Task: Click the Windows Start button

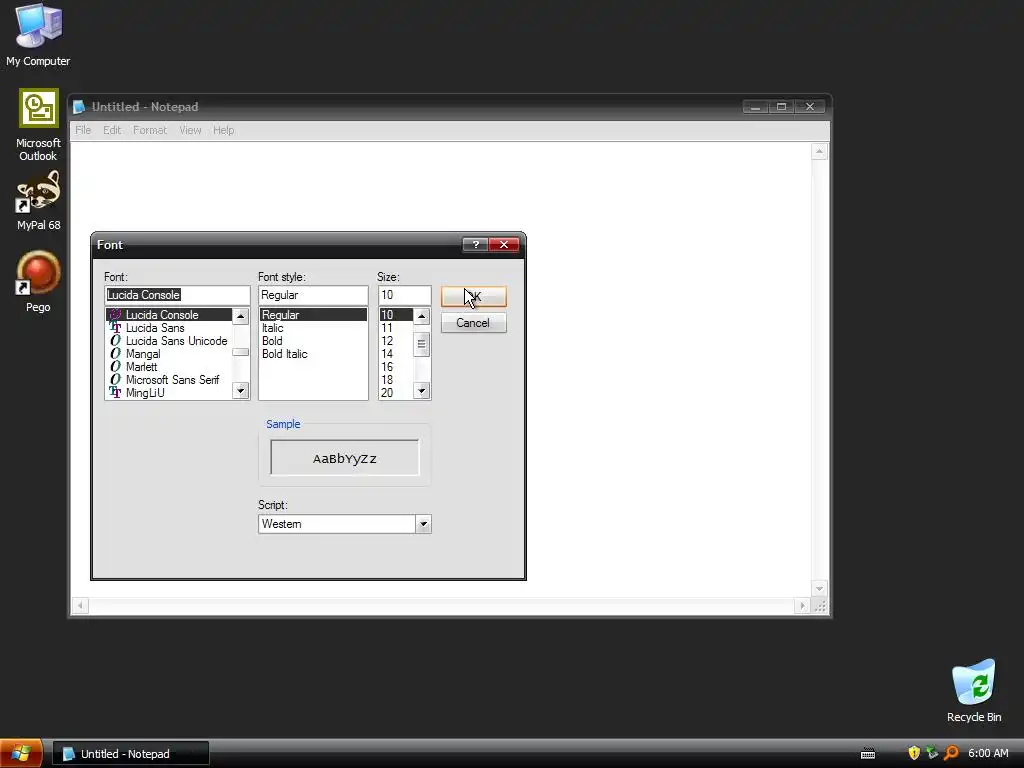Action: pos(21,754)
